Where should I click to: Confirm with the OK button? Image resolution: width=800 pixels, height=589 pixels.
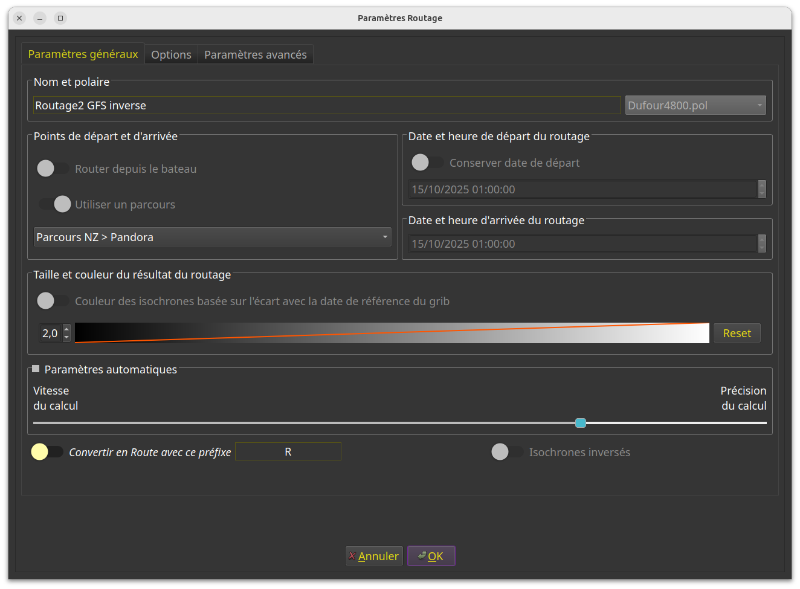click(x=431, y=556)
